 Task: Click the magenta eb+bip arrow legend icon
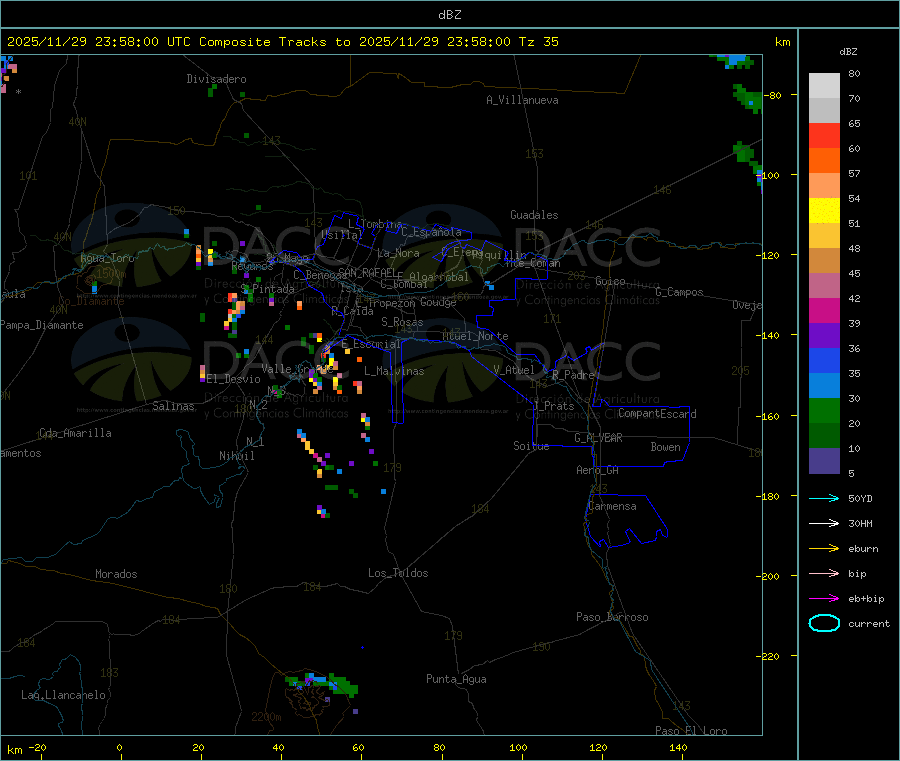pos(824,598)
